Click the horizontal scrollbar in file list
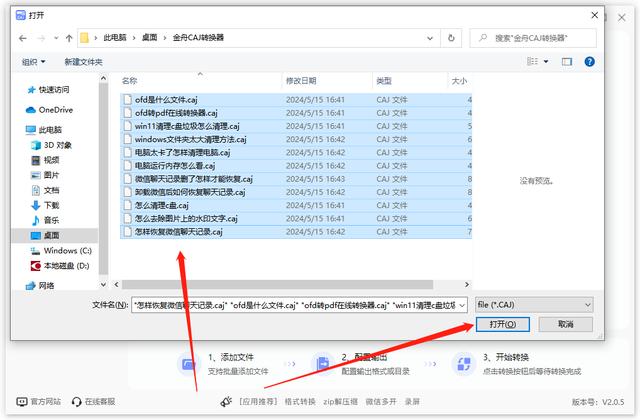 pos(278,284)
